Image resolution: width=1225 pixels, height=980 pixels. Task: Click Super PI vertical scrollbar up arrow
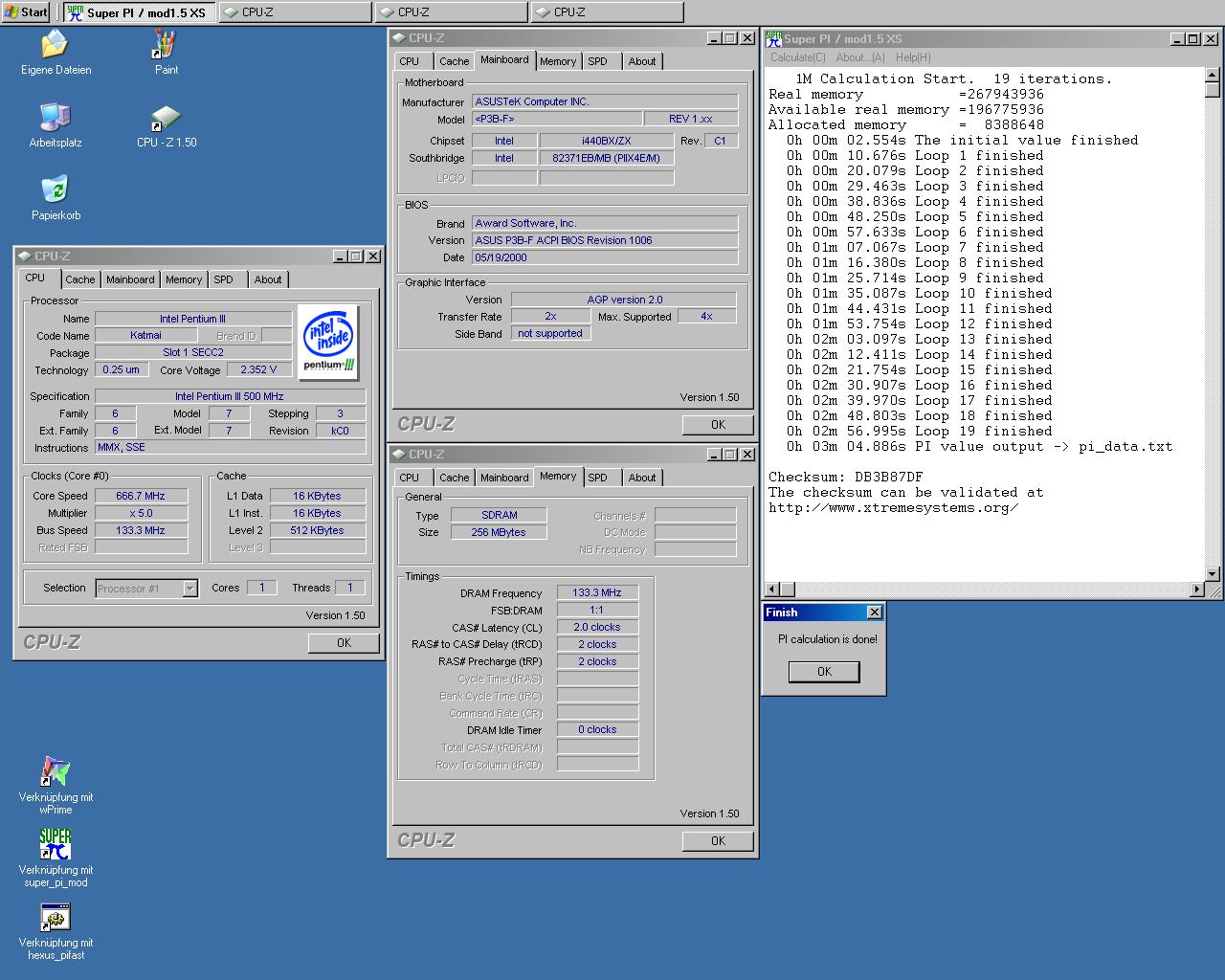(1213, 74)
